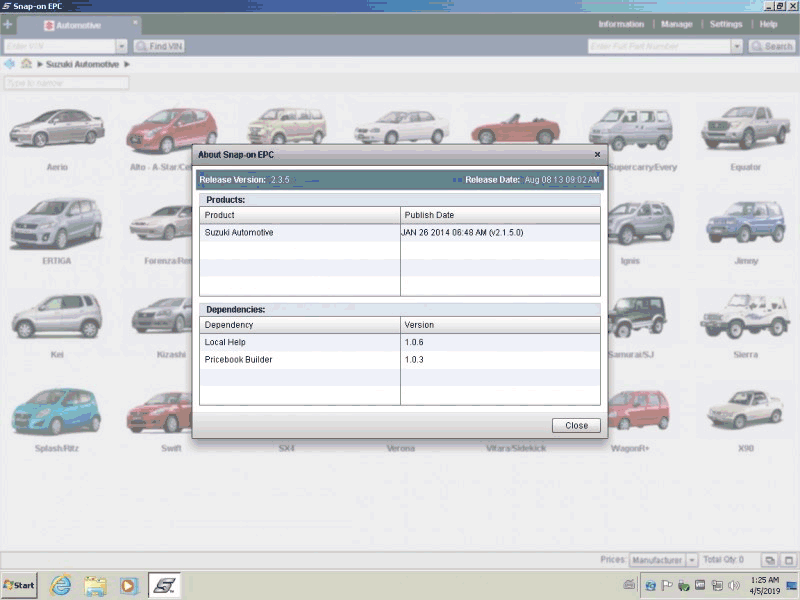Select the Jimny vehicle thumbnail
Image resolution: width=800 pixels, height=600 pixels.
tap(745, 221)
